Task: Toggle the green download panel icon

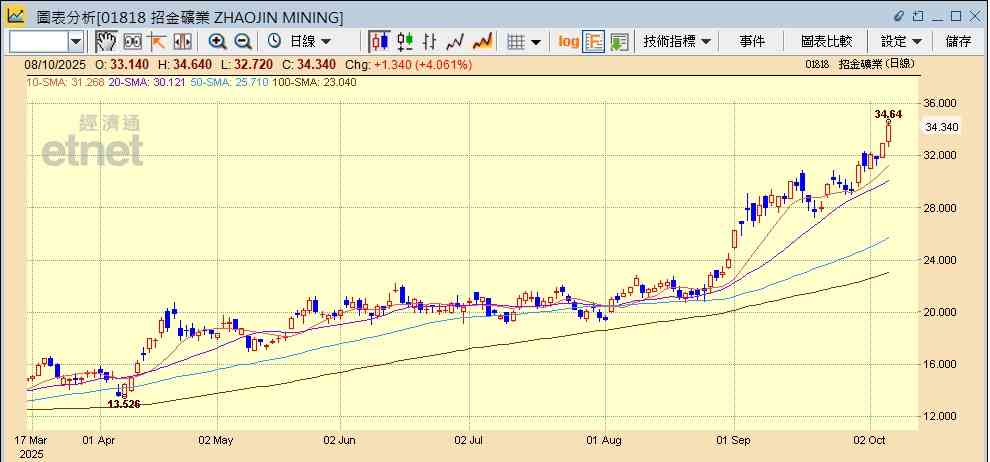Action: 619,41
